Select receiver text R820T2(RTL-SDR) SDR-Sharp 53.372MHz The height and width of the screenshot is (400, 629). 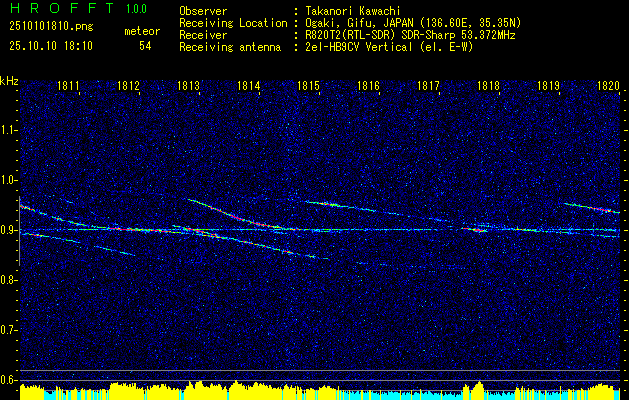tap(410, 35)
